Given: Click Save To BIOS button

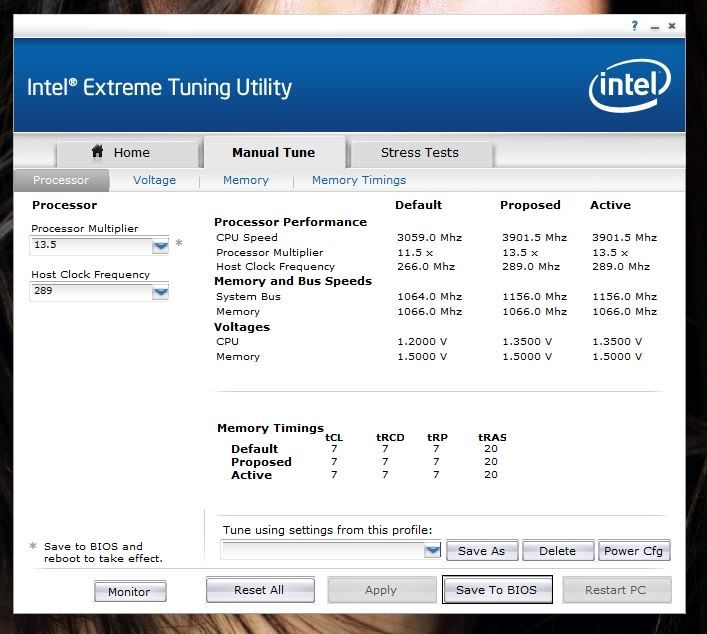Looking at the screenshot, I should pos(497,589).
